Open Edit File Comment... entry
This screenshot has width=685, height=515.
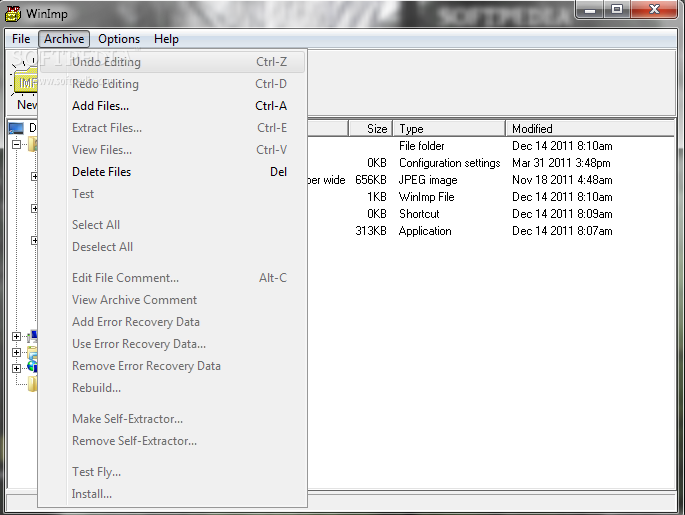click(x=172, y=278)
